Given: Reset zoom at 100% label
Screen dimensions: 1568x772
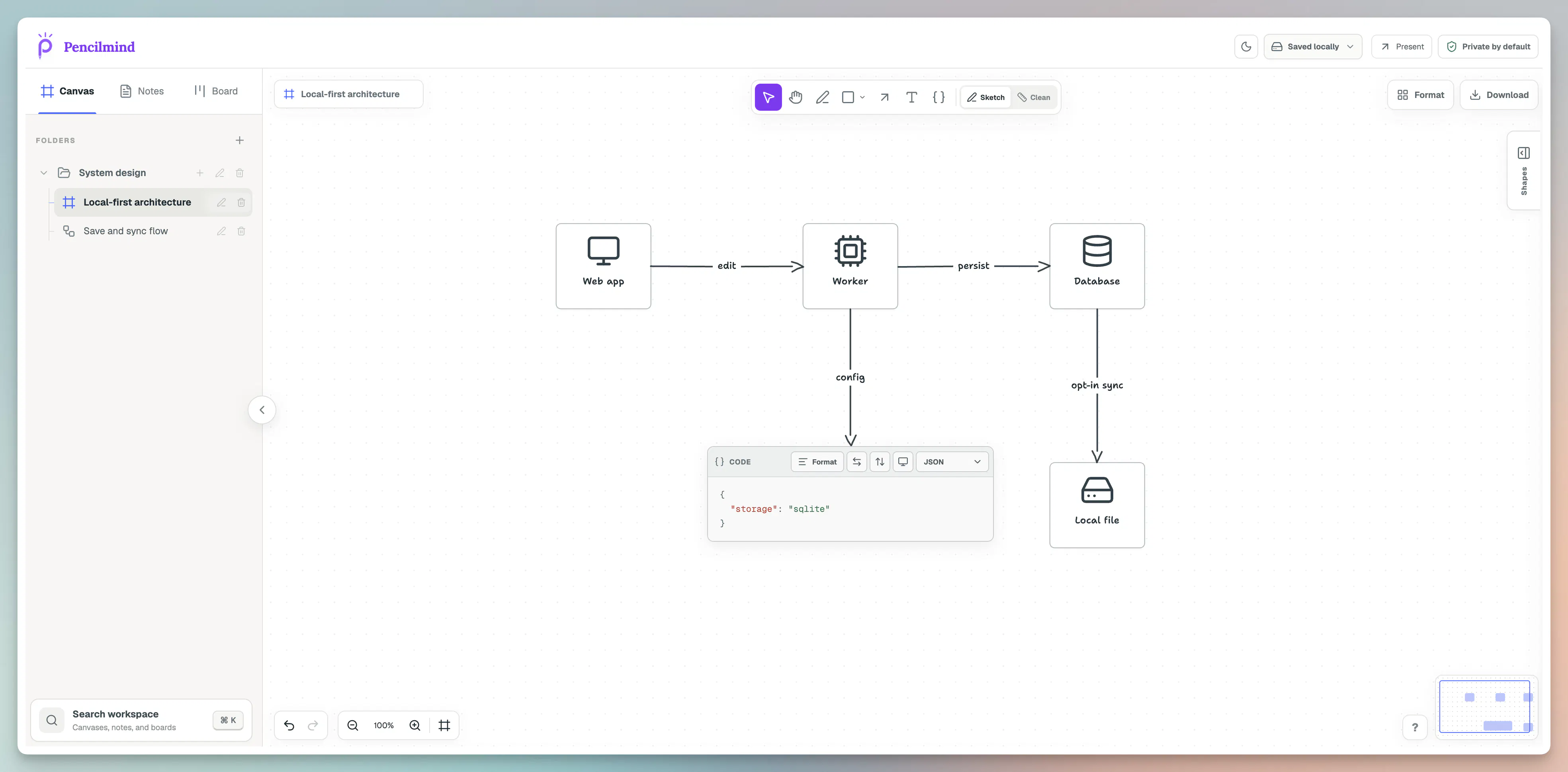Looking at the screenshot, I should pyautogui.click(x=383, y=725).
